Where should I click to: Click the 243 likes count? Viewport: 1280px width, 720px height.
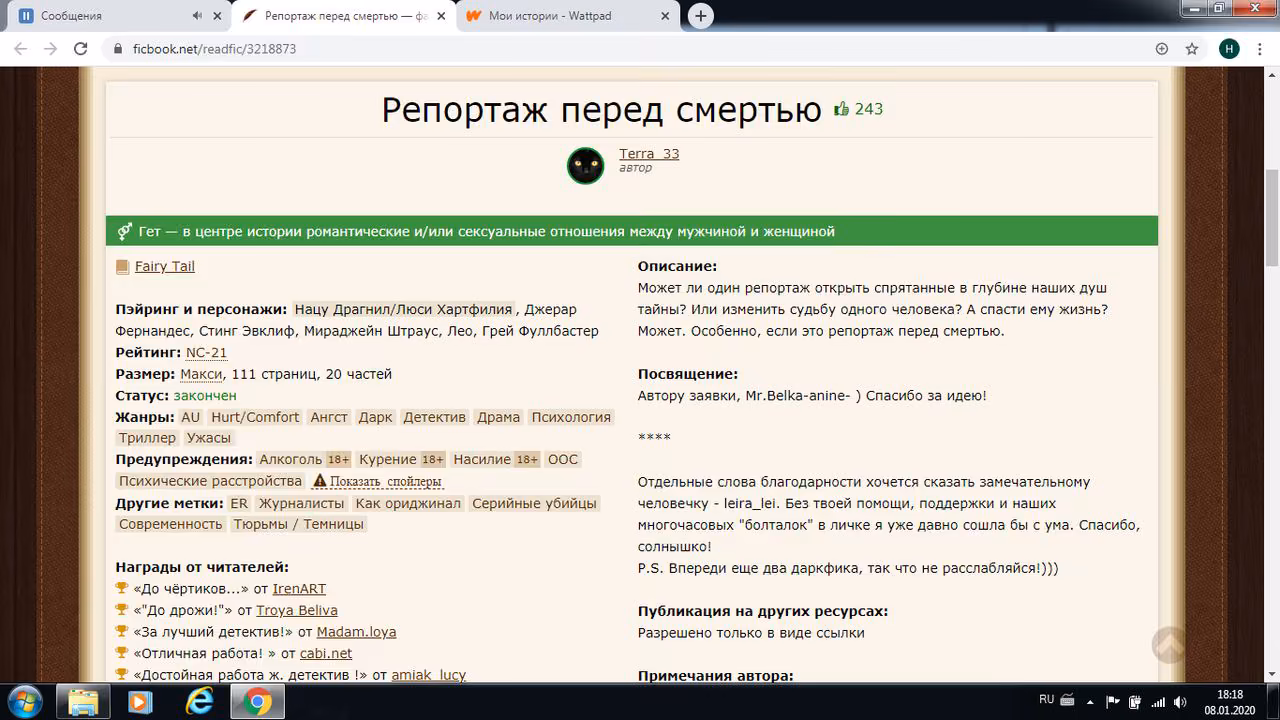tap(869, 109)
